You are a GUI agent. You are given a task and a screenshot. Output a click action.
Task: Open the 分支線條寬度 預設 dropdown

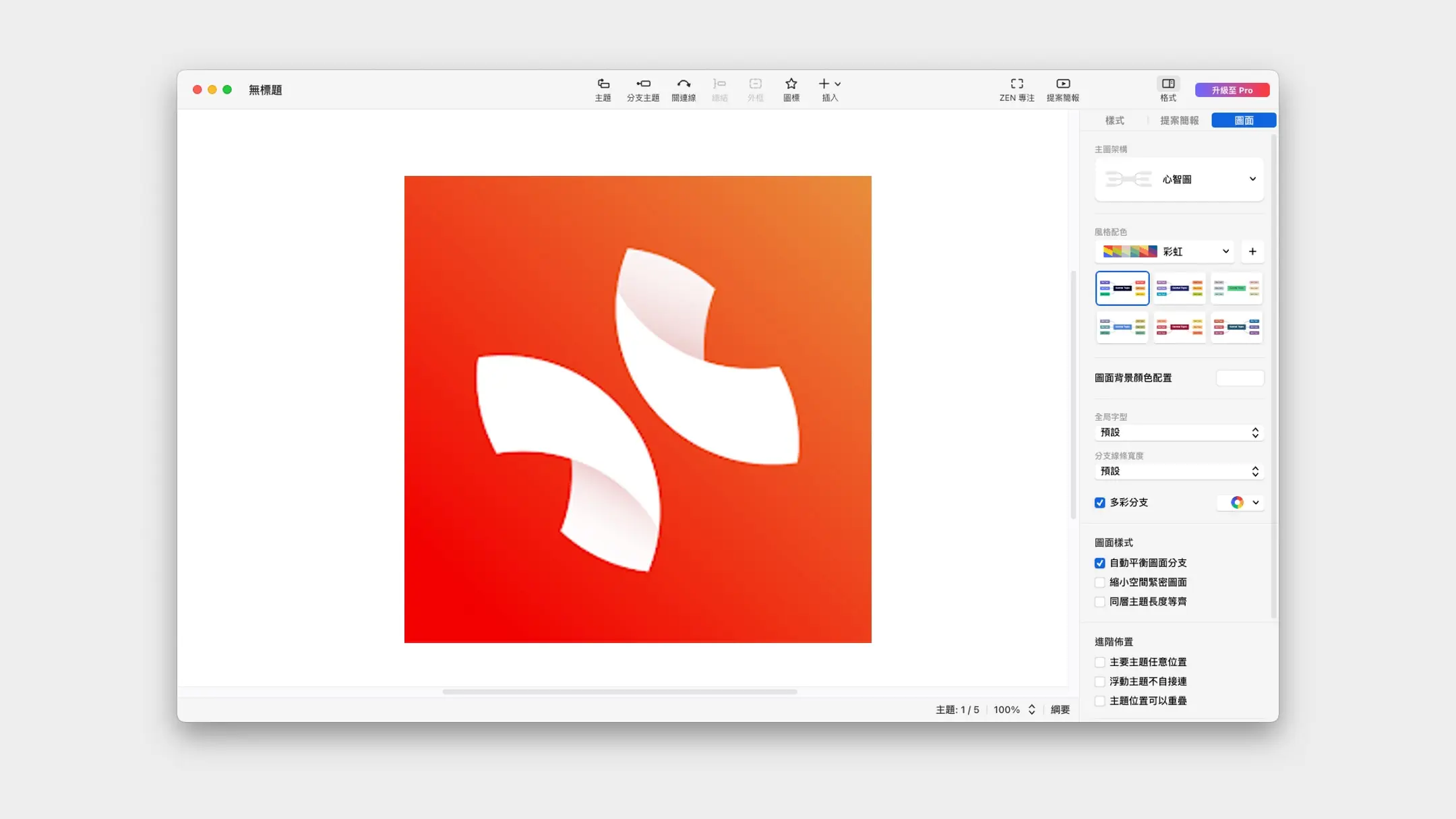point(1179,471)
